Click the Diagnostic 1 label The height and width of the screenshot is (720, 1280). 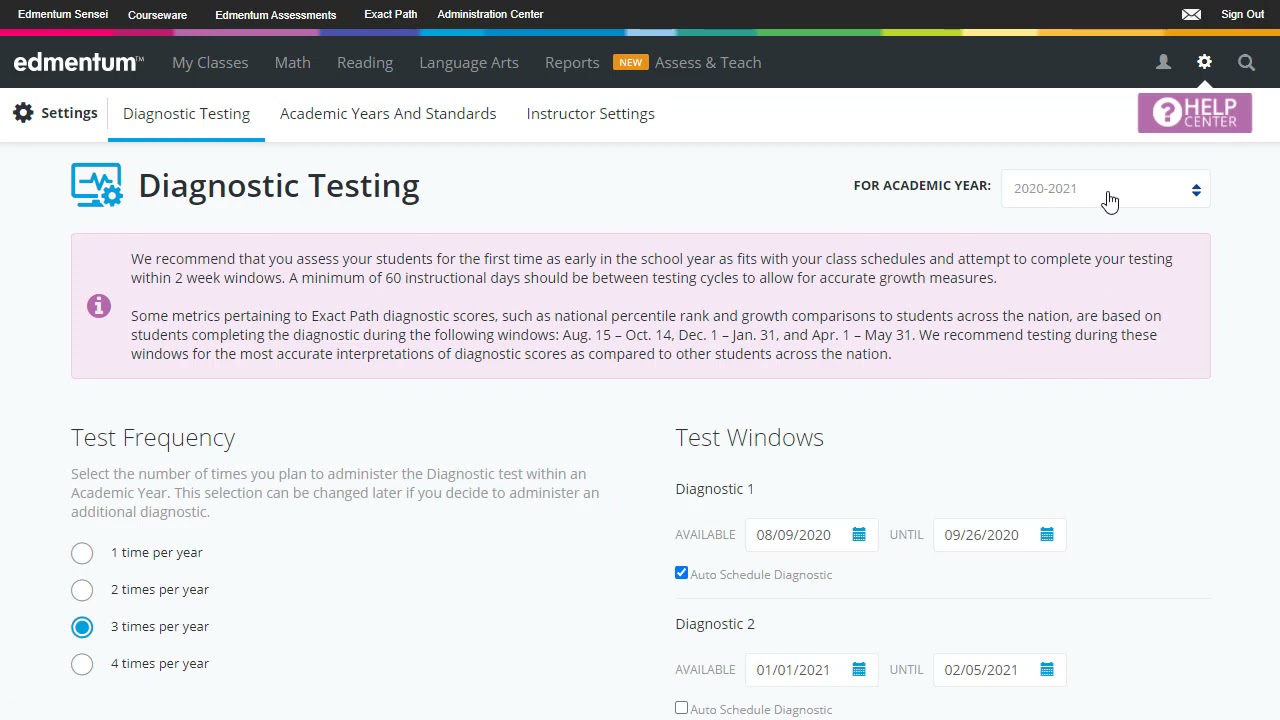click(x=715, y=489)
